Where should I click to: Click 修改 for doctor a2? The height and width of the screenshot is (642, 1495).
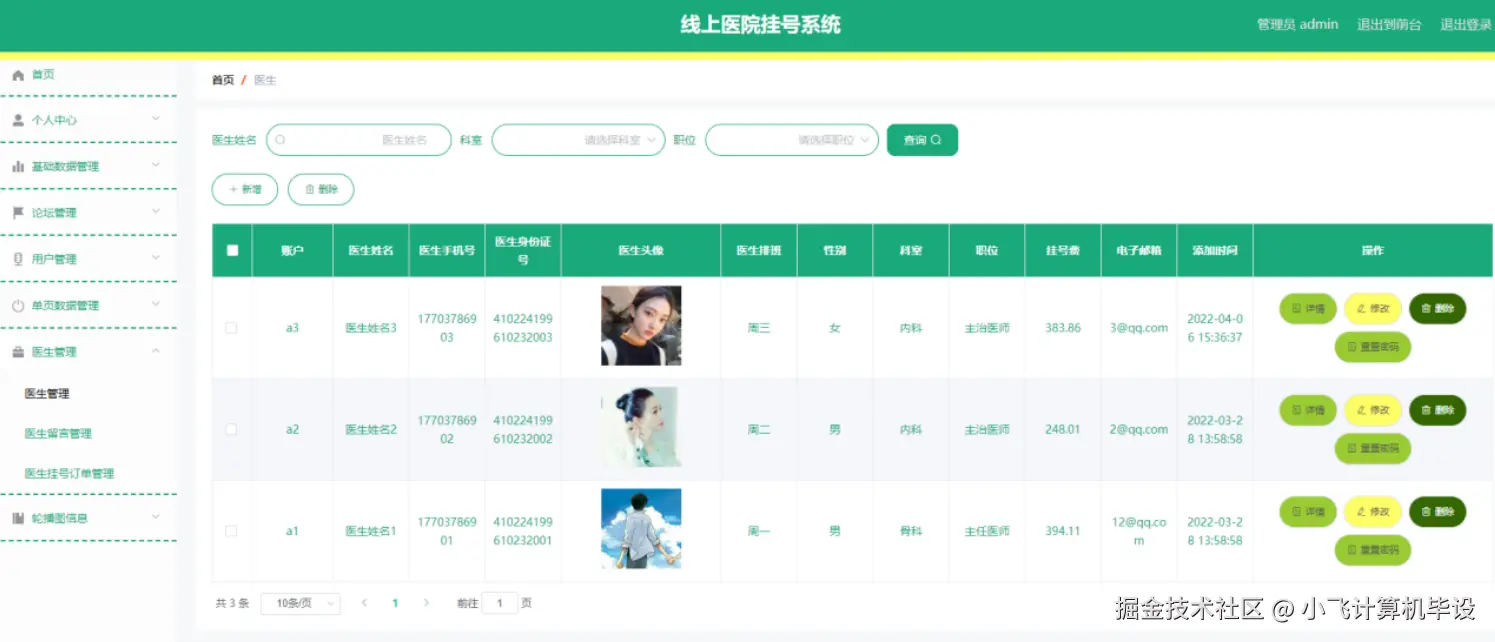point(1373,410)
